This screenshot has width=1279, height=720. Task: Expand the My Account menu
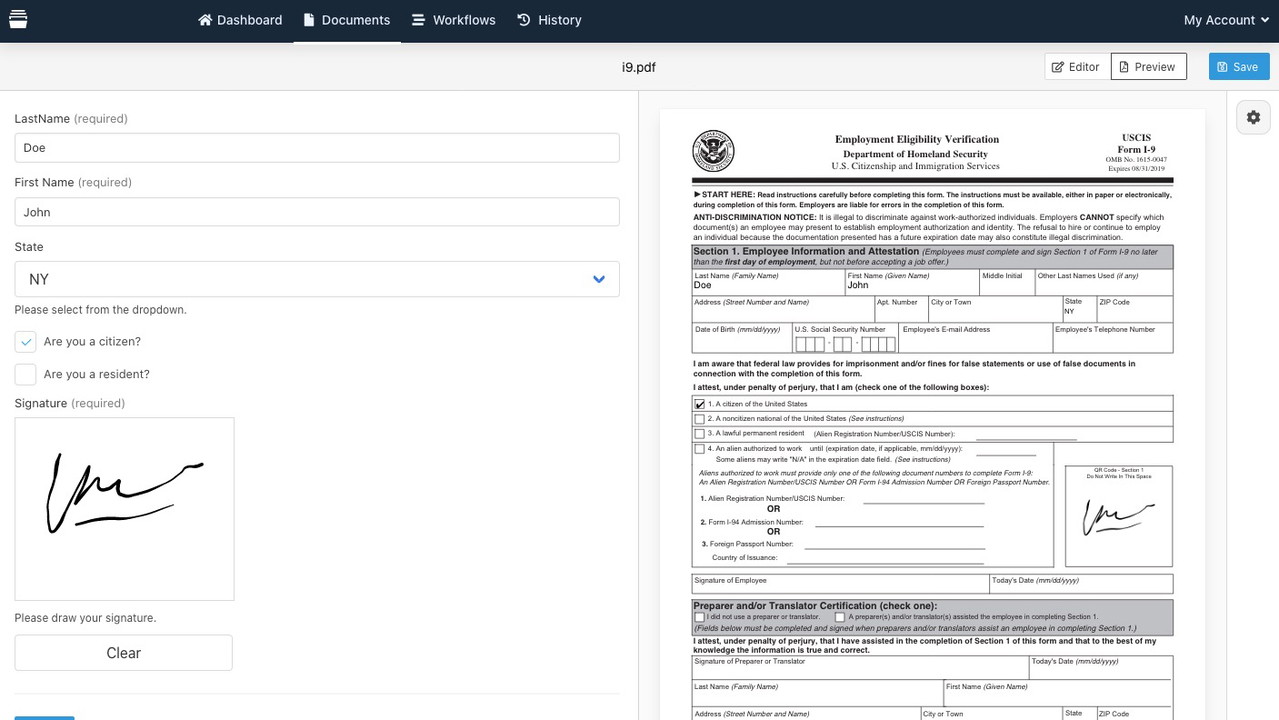click(x=1224, y=20)
